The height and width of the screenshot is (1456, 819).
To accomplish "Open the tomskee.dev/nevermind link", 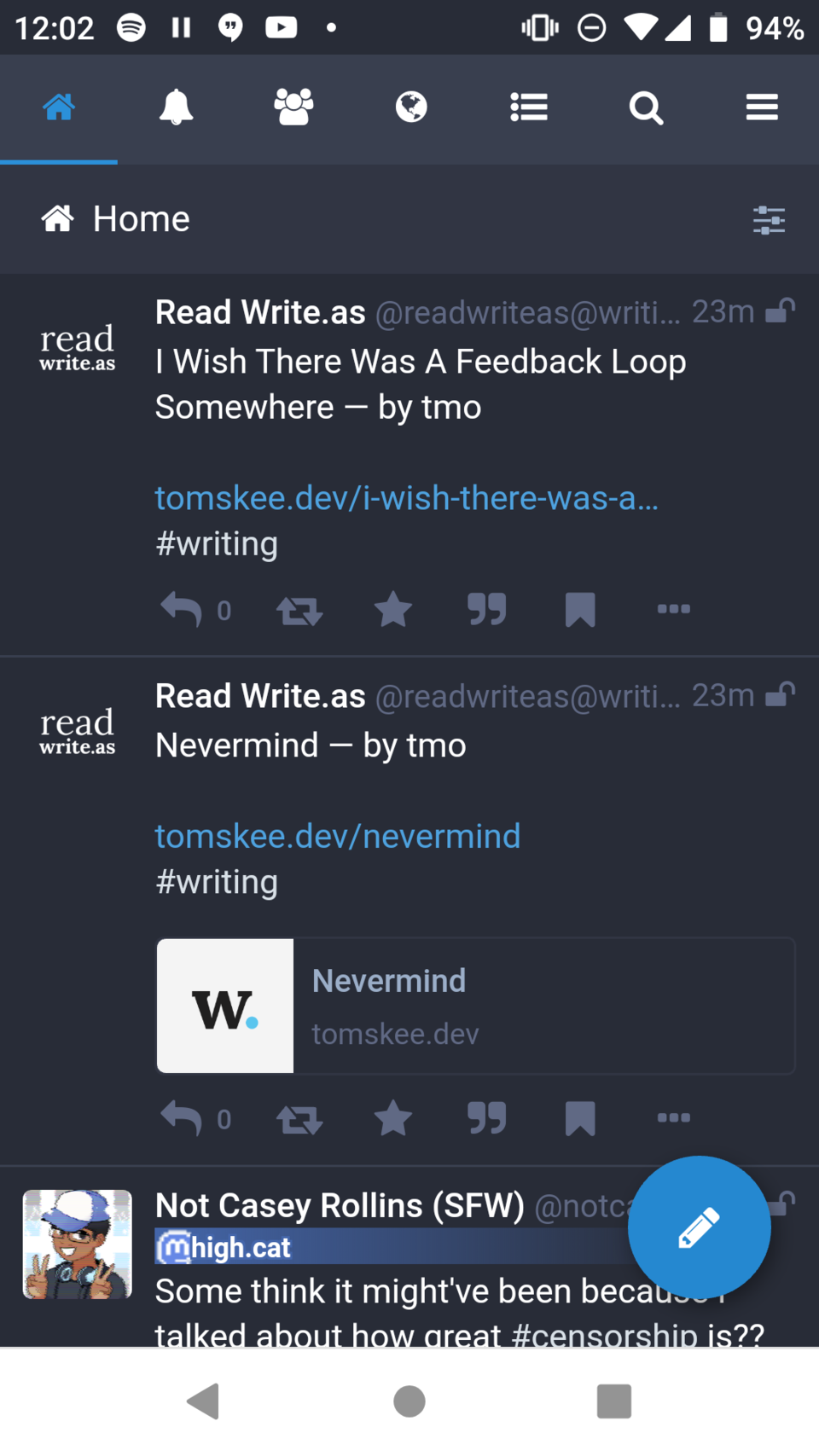I will pyautogui.click(x=338, y=836).
